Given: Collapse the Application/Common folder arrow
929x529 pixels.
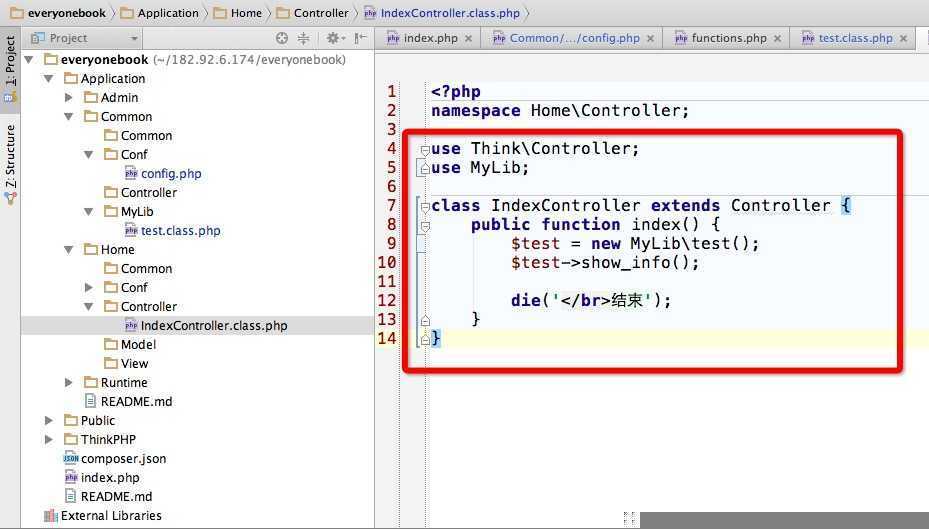Looking at the screenshot, I should click(x=69, y=117).
